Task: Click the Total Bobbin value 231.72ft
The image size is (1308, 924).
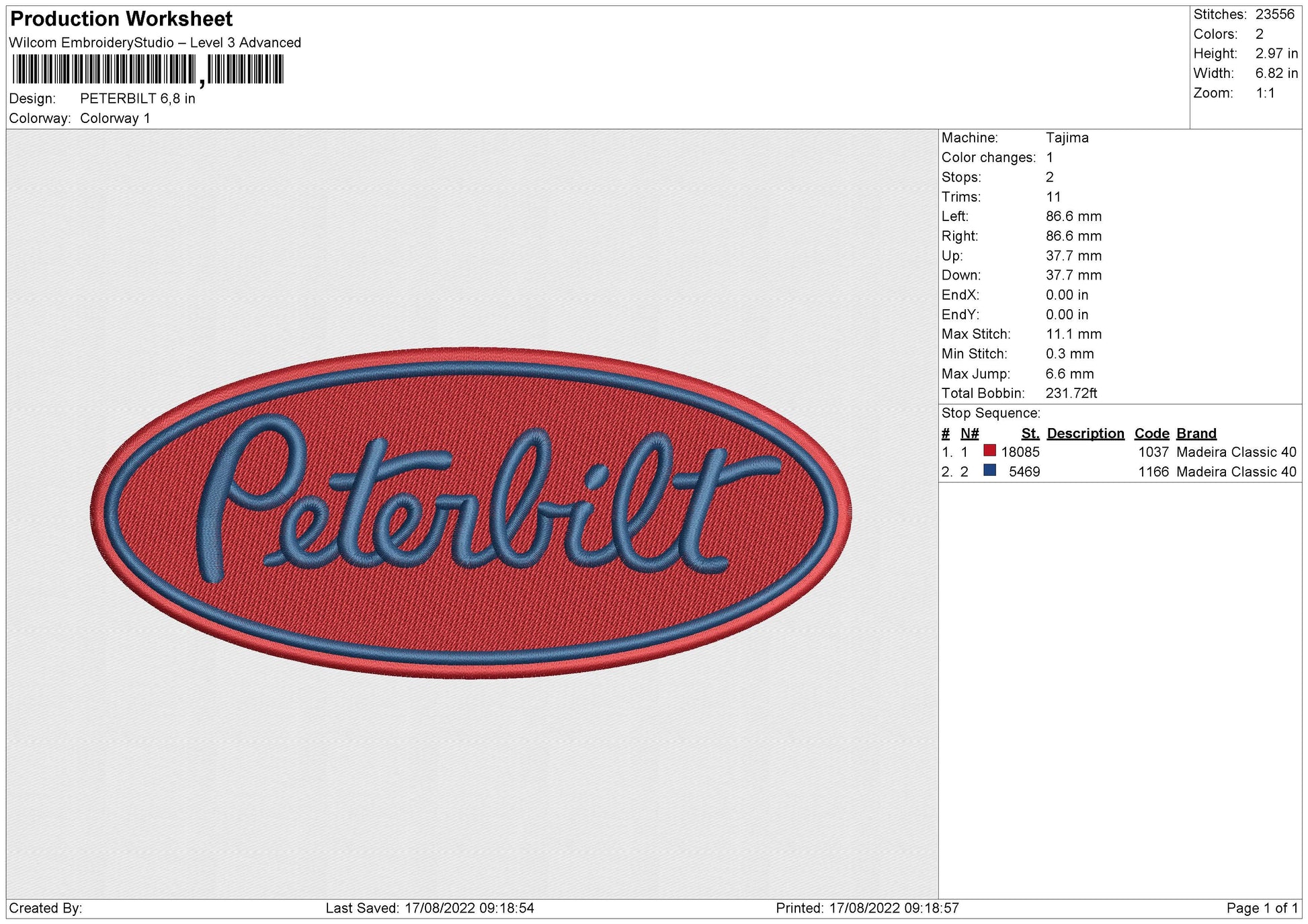Action: click(x=1069, y=393)
